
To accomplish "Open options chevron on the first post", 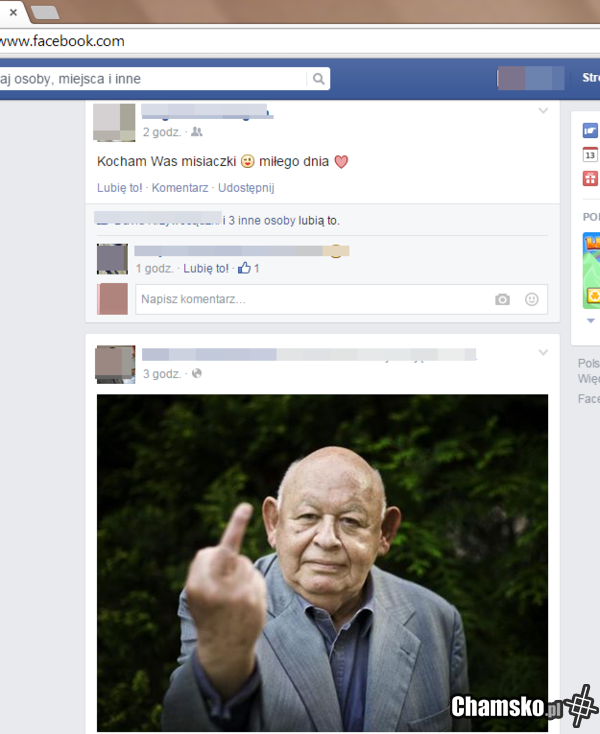I will (x=543, y=110).
